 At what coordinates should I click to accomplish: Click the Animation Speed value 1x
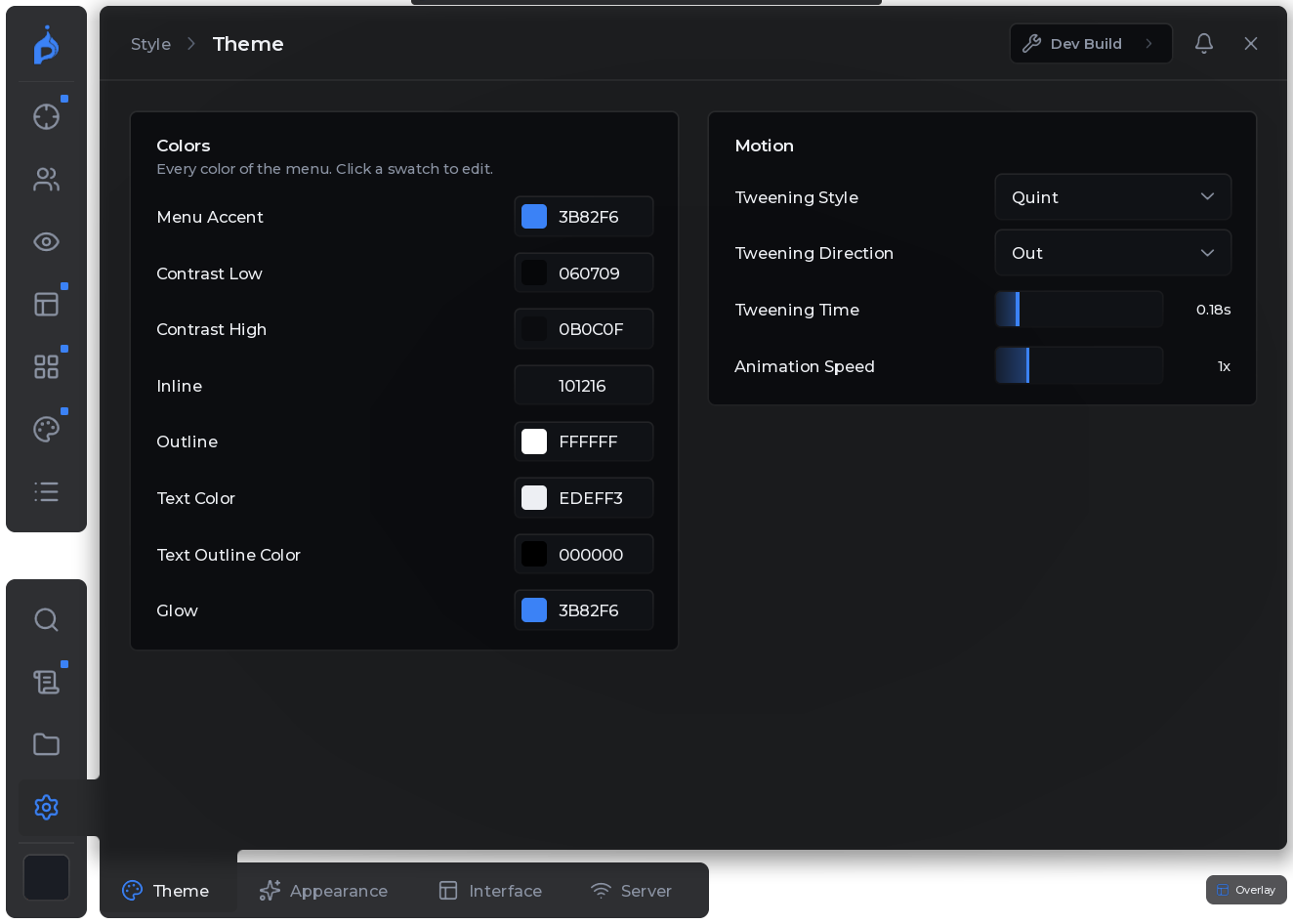1224,366
